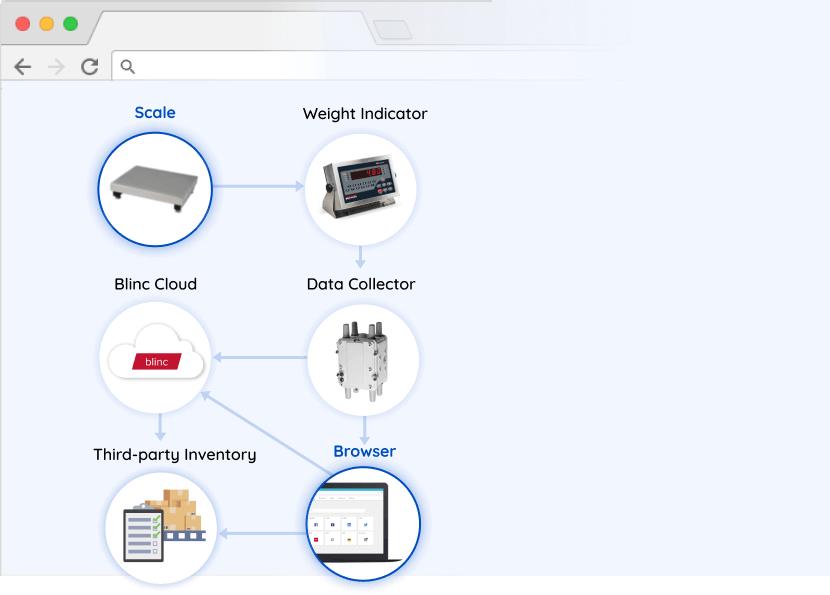Click the Browser laptop icon

pyautogui.click(x=363, y=524)
